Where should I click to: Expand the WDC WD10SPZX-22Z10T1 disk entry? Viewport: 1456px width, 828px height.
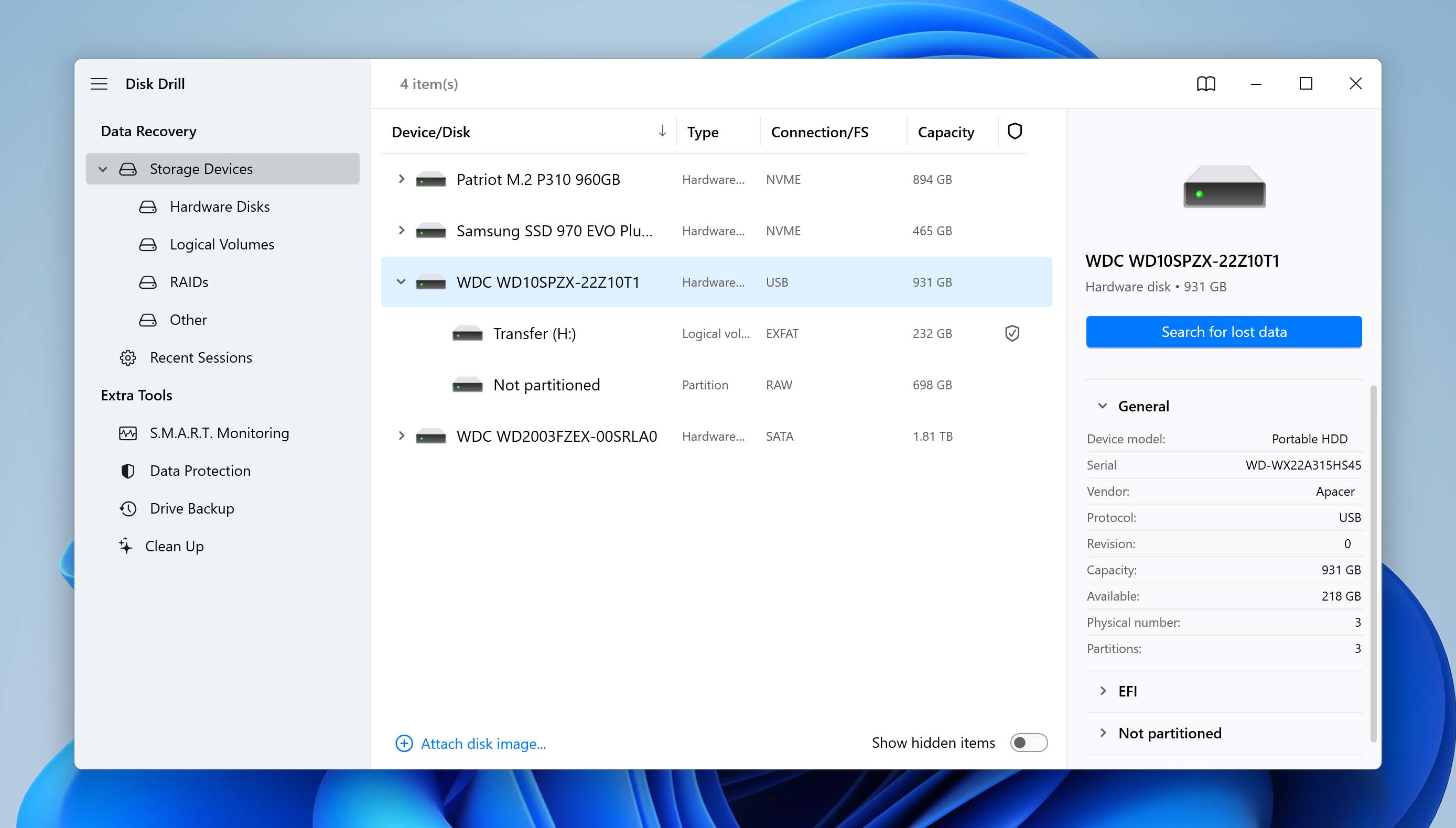400,282
